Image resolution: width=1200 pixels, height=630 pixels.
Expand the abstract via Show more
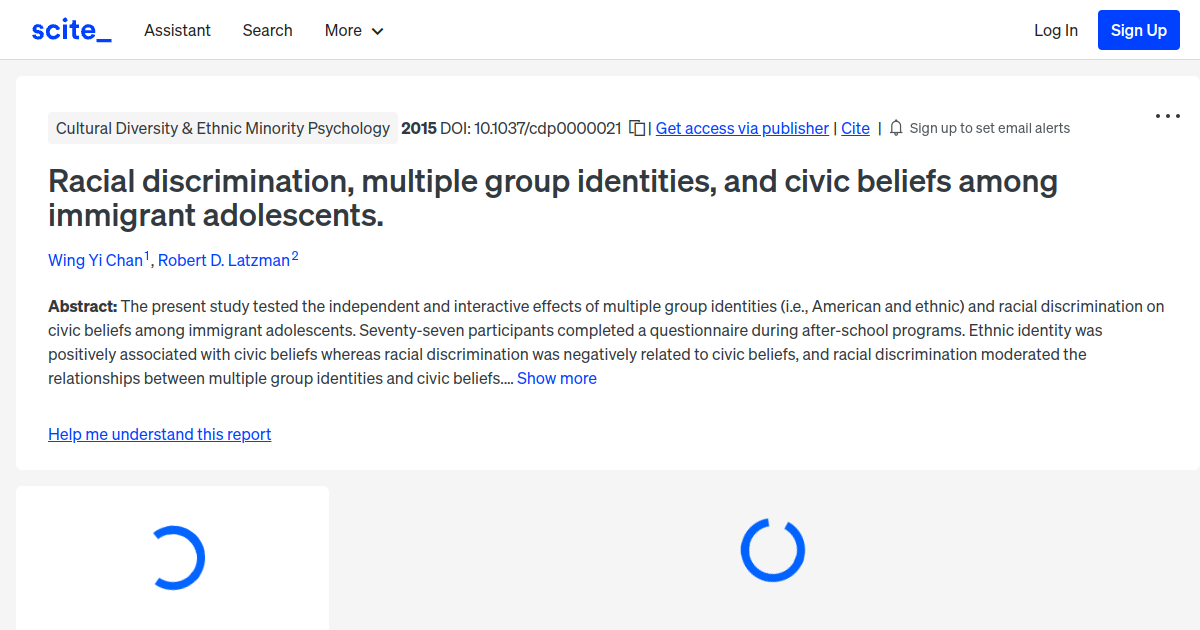click(556, 378)
